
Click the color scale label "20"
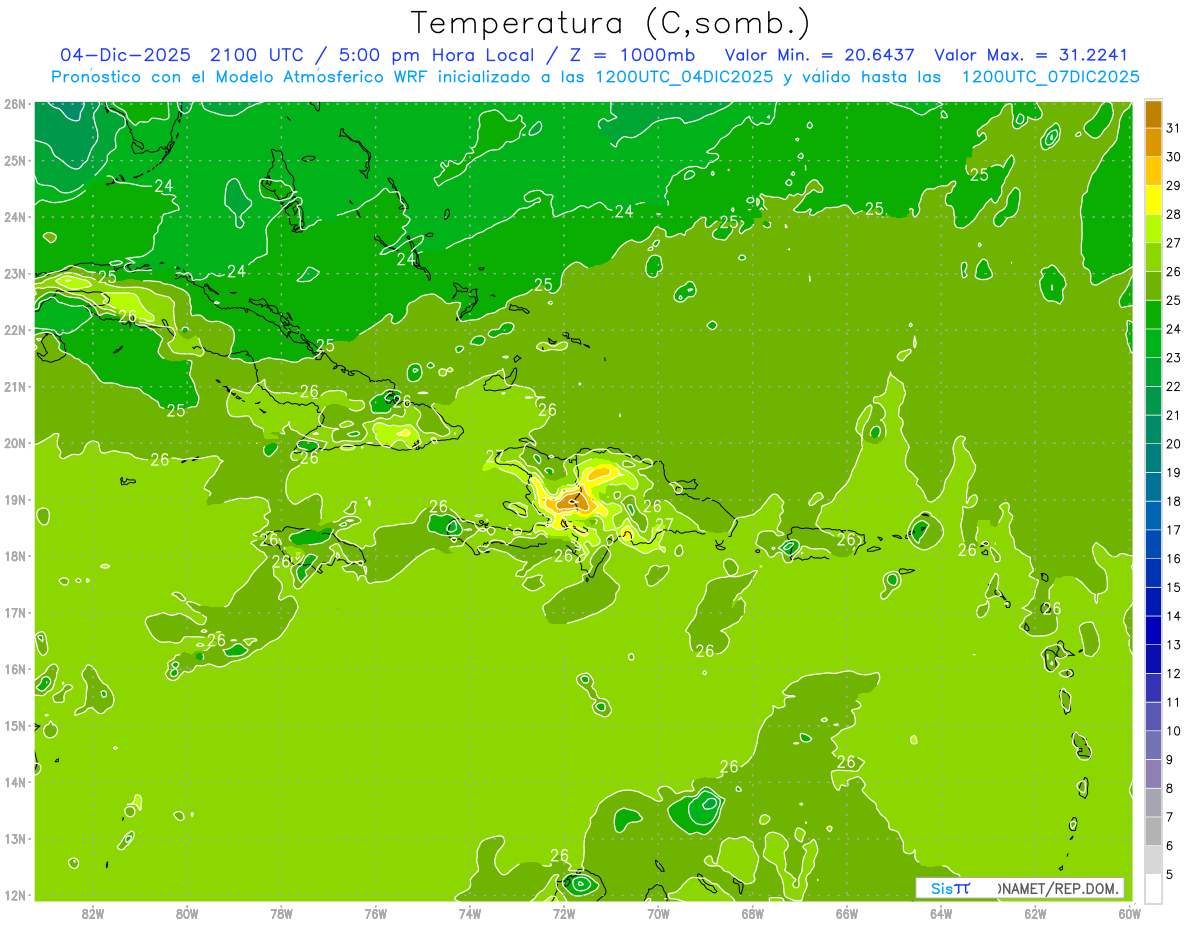point(1173,444)
